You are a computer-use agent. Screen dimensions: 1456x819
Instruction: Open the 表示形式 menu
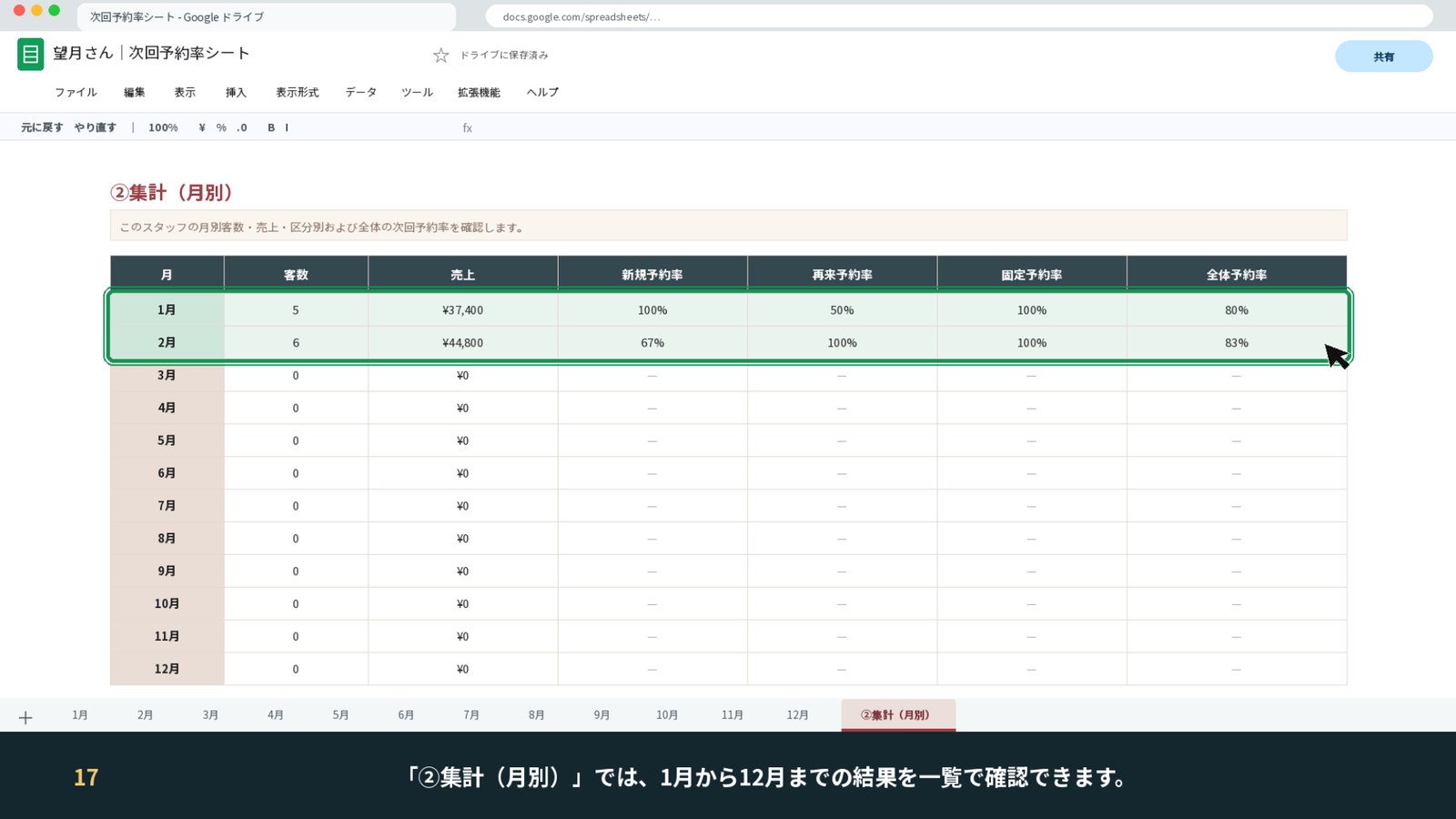coord(298,92)
